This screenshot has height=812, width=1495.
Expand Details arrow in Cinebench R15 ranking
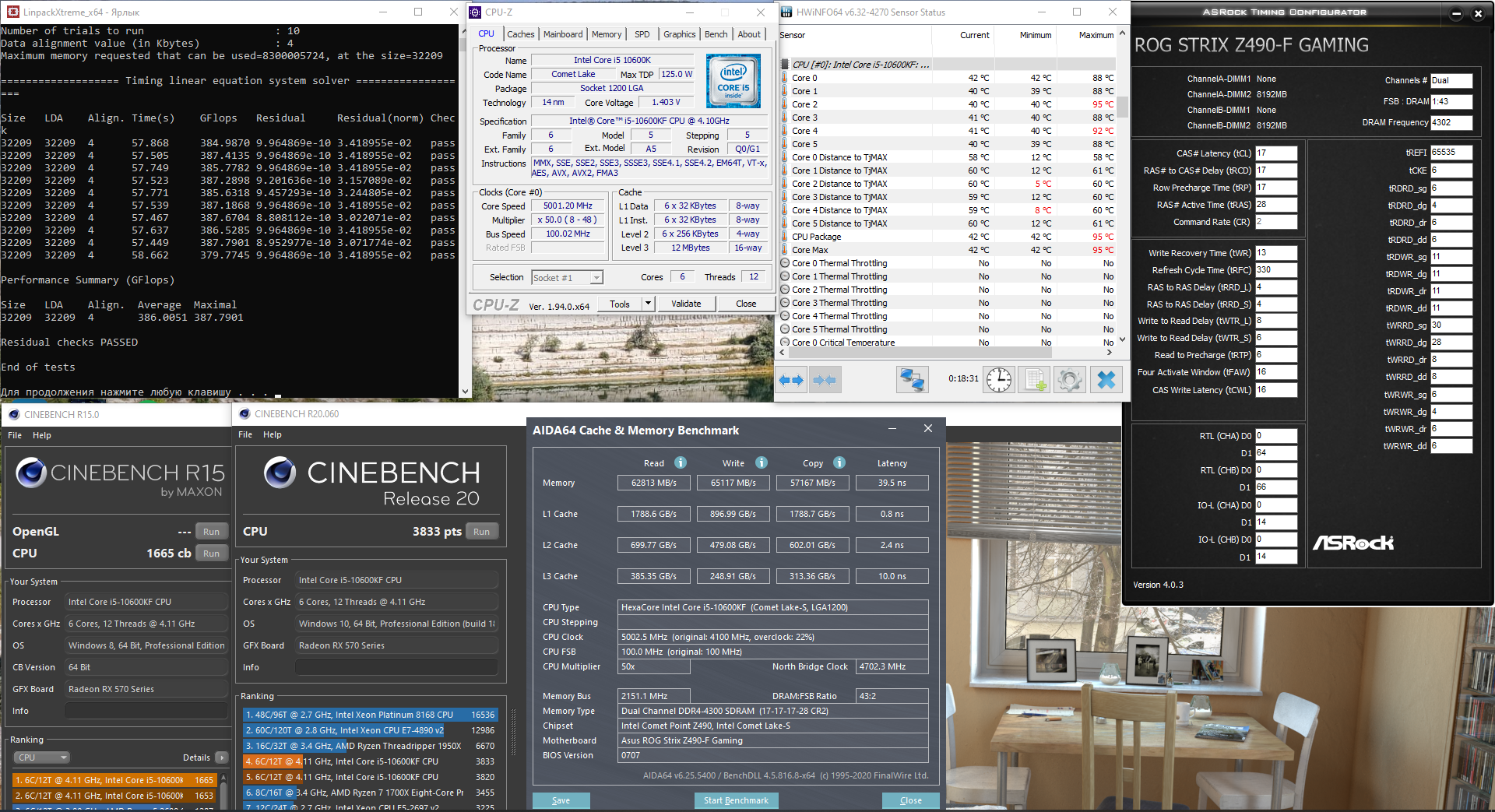click(x=222, y=758)
